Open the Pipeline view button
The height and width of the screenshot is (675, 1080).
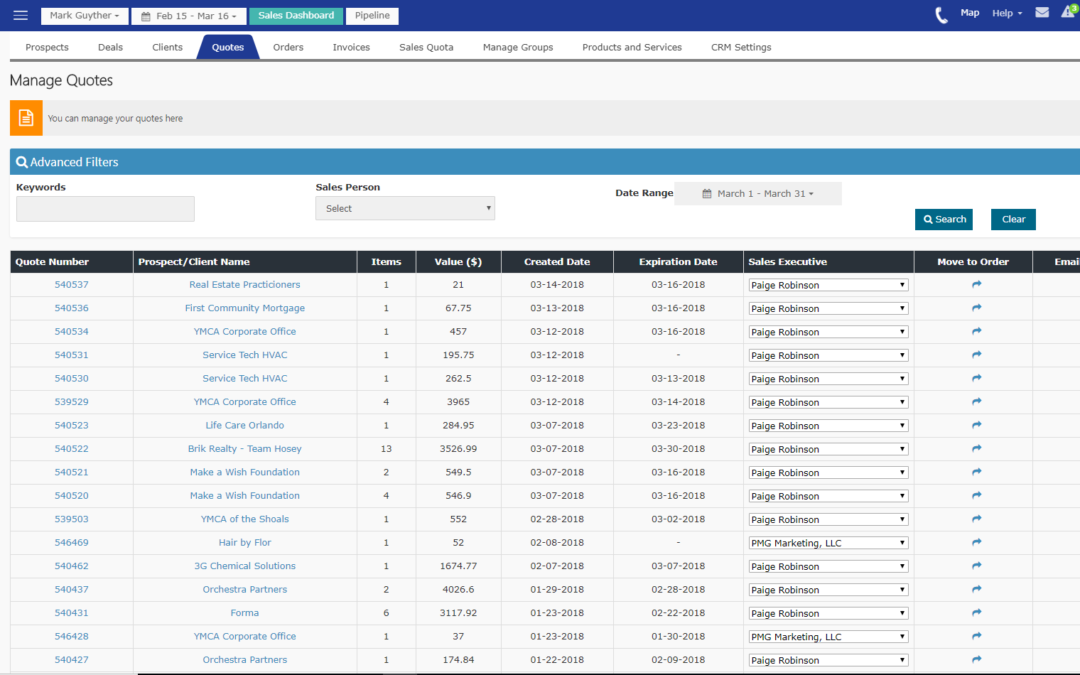tap(372, 16)
